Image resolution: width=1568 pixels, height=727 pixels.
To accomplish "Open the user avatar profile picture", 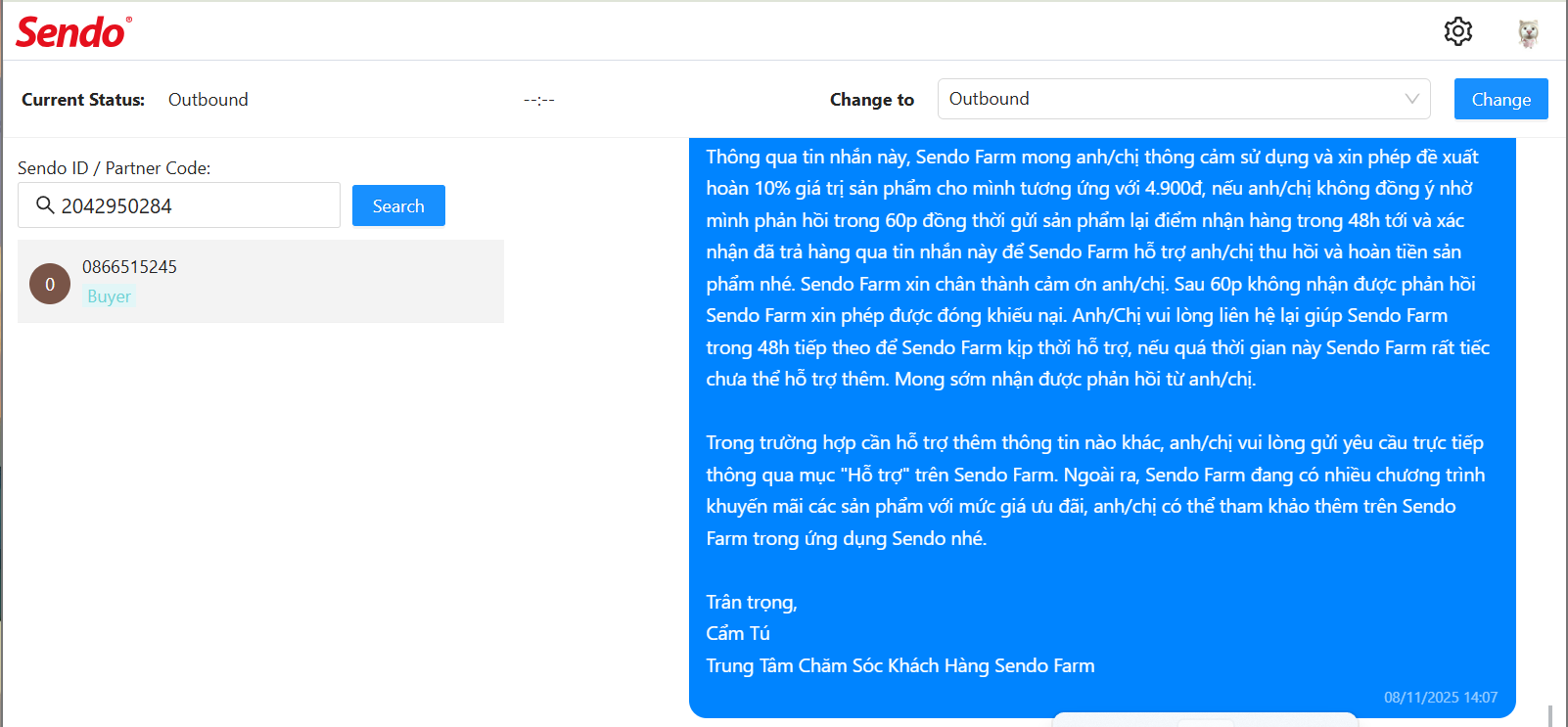I will coord(1528,33).
